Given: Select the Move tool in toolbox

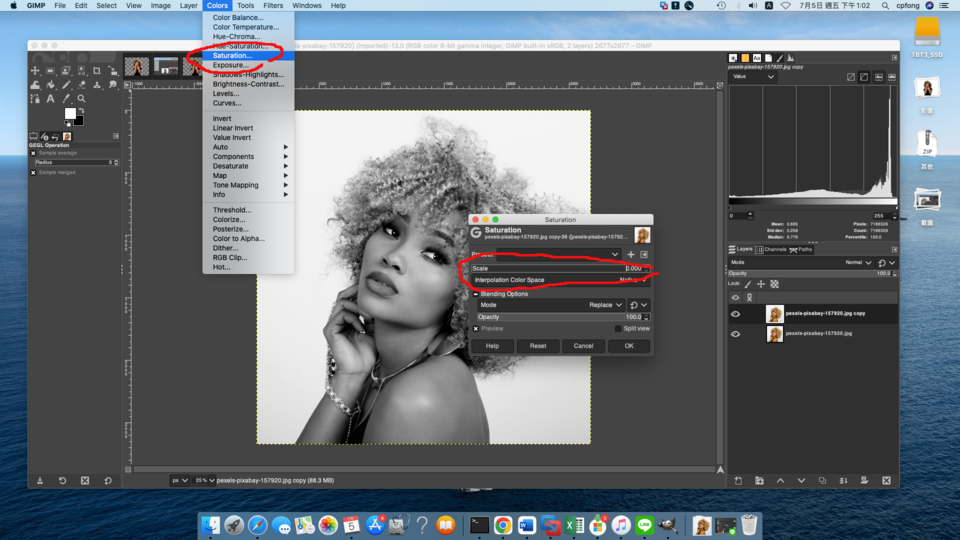Looking at the screenshot, I should coord(35,71).
